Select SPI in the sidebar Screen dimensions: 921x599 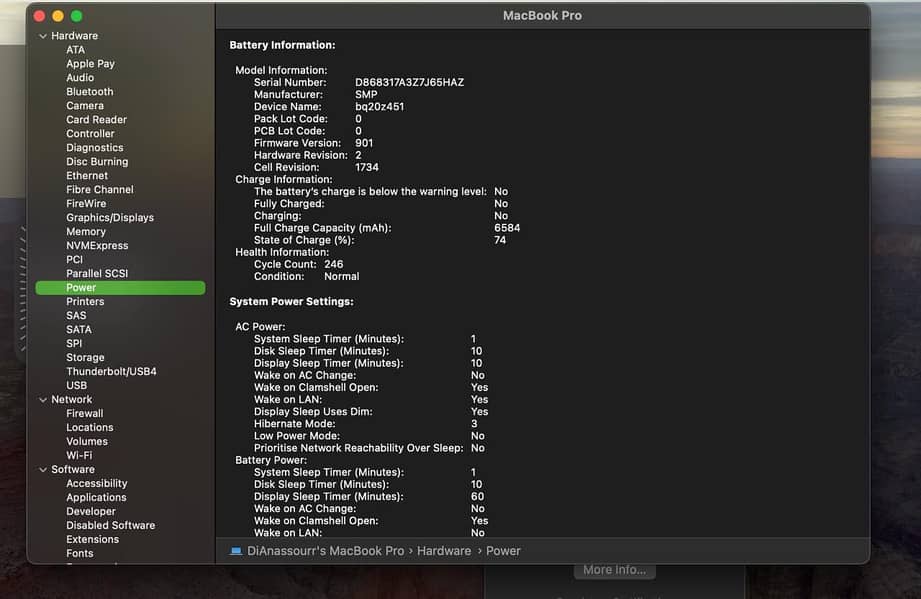click(74, 344)
